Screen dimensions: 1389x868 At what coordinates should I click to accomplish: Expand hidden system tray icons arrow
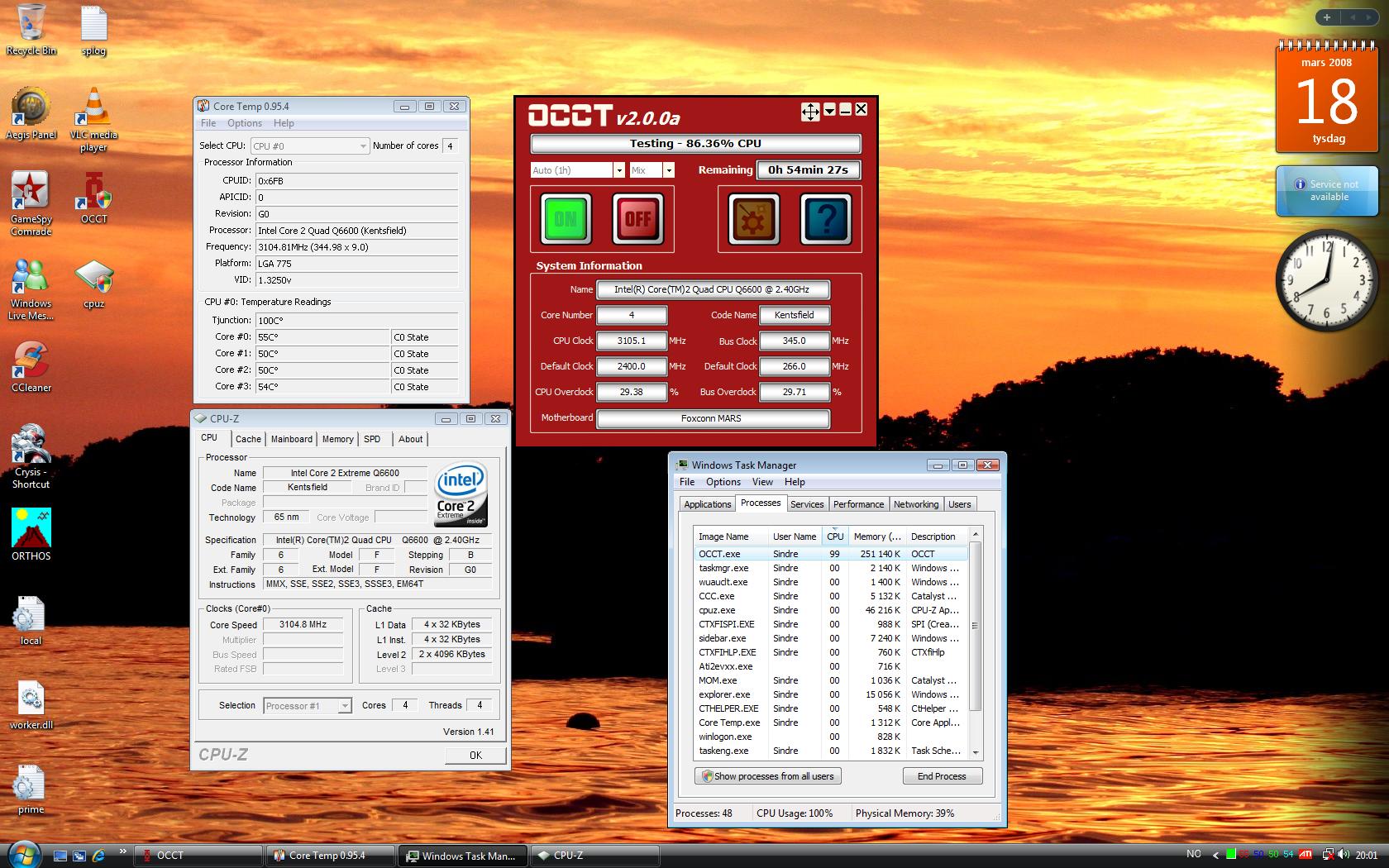tap(1215, 855)
